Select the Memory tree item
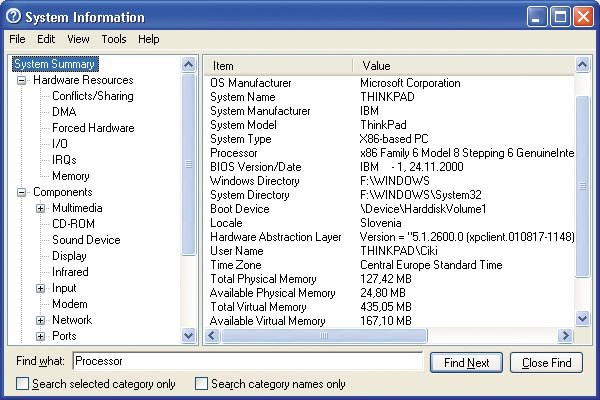Image resolution: width=600 pixels, height=400 pixels. (70, 176)
